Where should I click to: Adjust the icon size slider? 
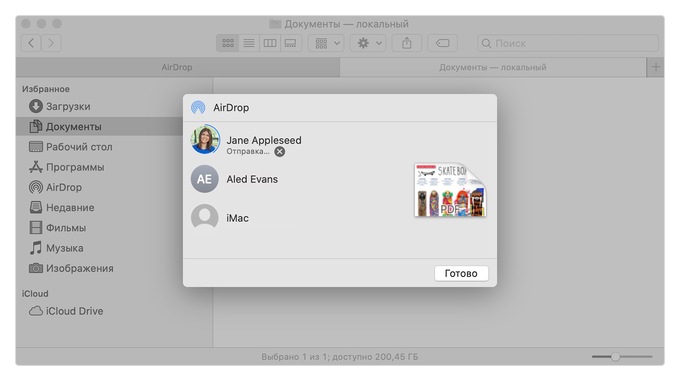pos(622,357)
